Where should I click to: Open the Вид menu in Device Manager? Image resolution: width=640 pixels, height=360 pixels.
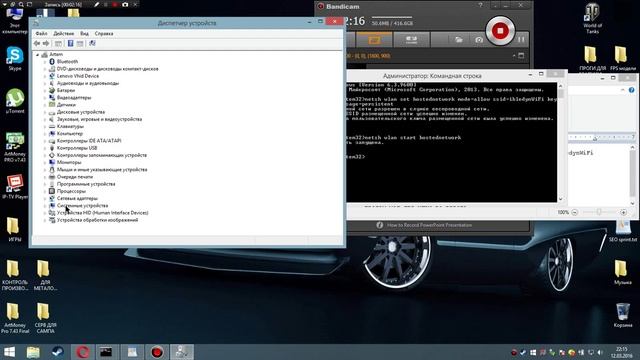tap(84, 33)
